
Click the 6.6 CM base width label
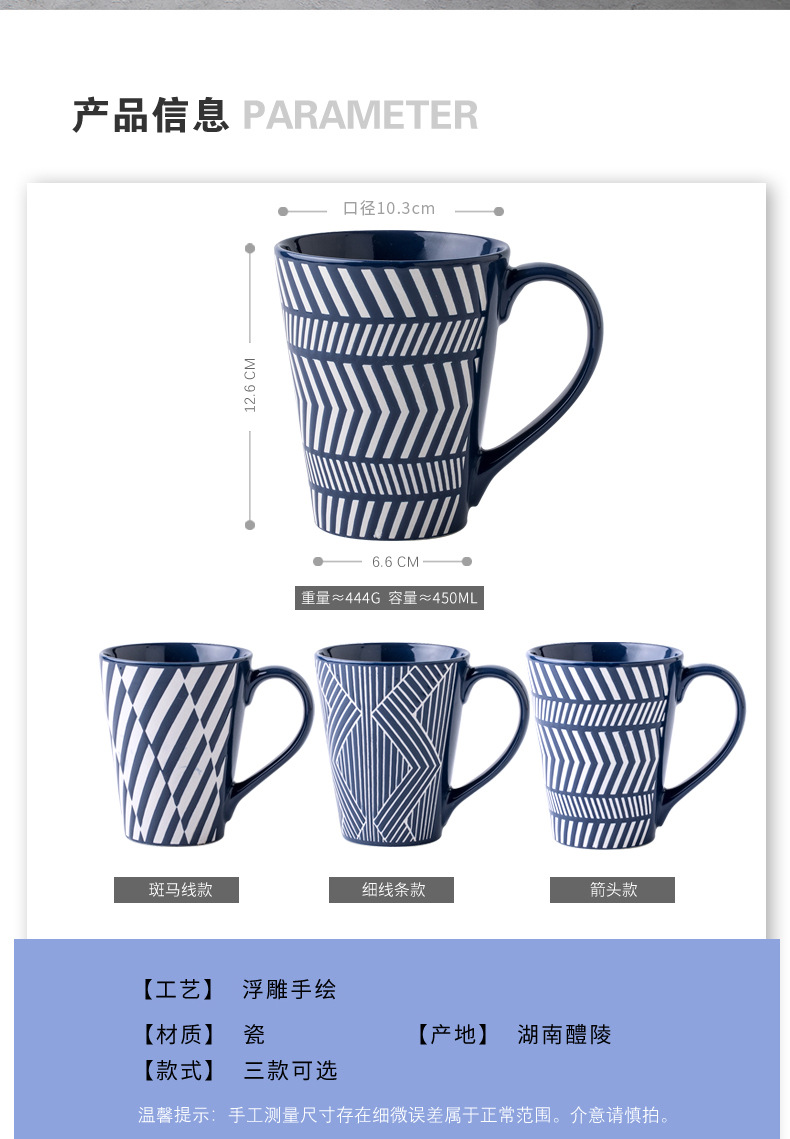click(x=395, y=562)
